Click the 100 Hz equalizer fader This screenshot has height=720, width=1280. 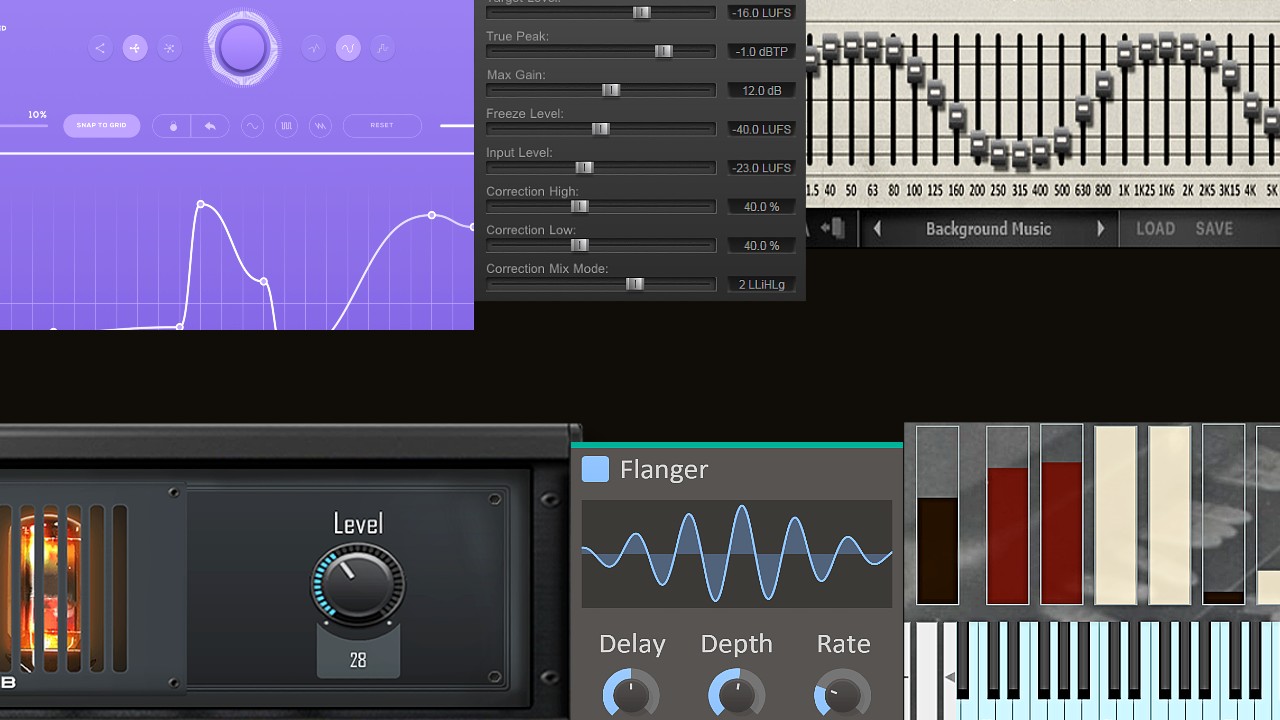point(915,70)
